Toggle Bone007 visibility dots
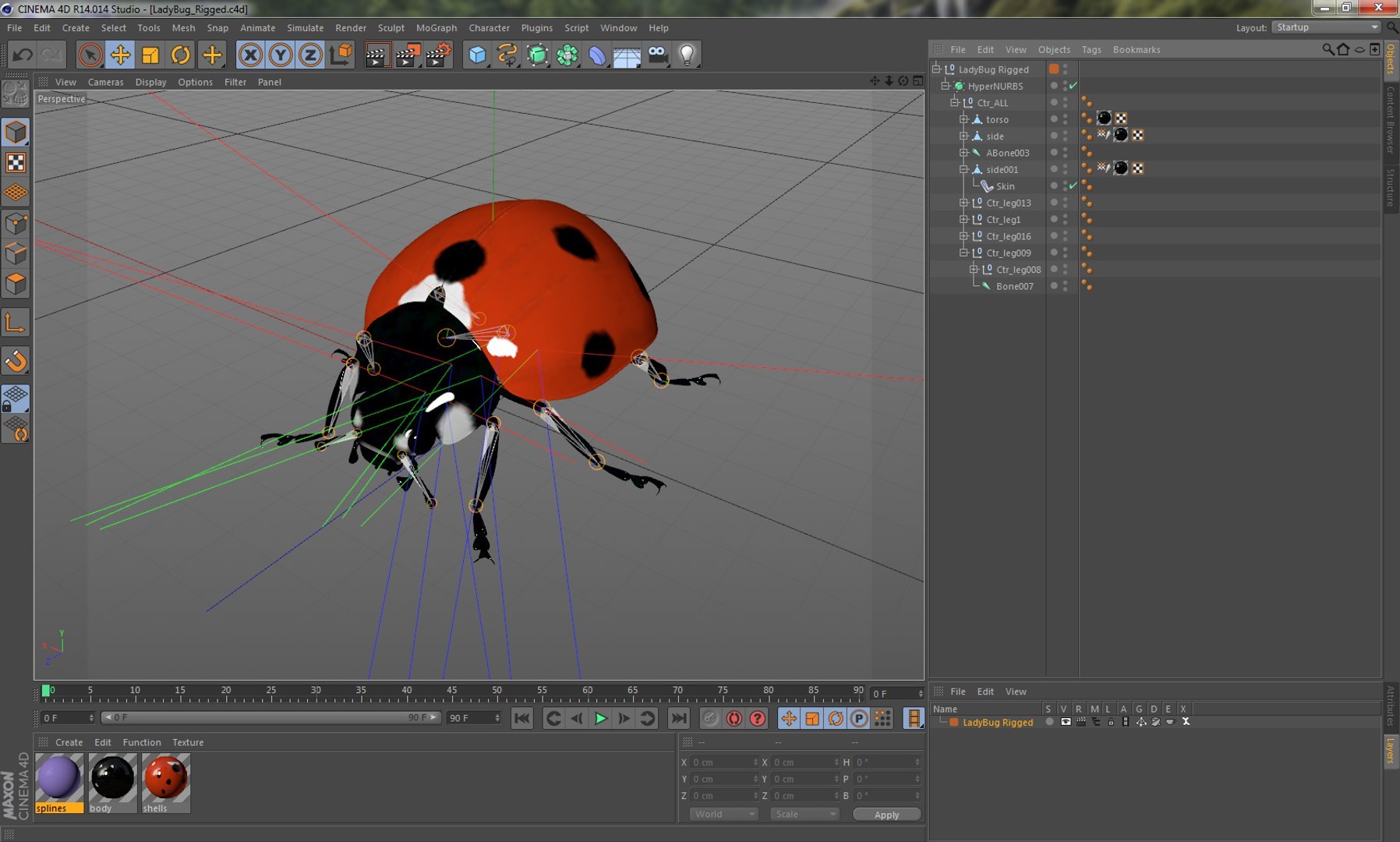Screen dimensions: 1400x842 coord(1066,286)
